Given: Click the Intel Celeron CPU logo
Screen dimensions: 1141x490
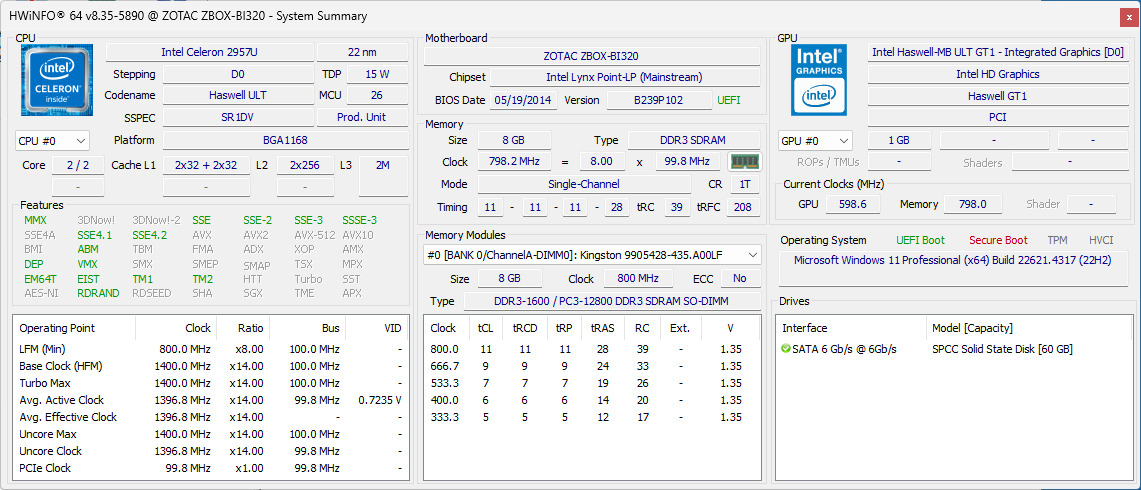Looking at the screenshot, I should click(x=57, y=80).
